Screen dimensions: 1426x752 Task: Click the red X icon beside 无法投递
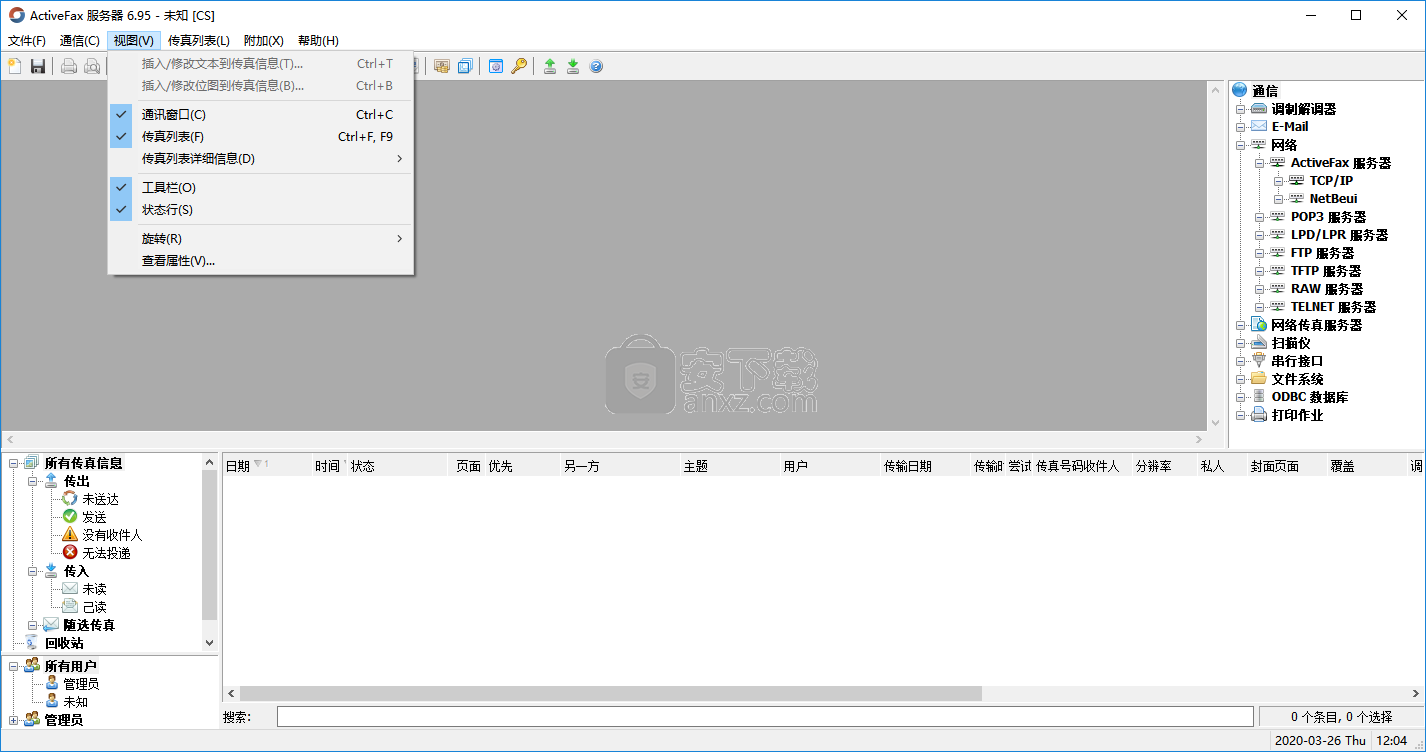pos(70,552)
